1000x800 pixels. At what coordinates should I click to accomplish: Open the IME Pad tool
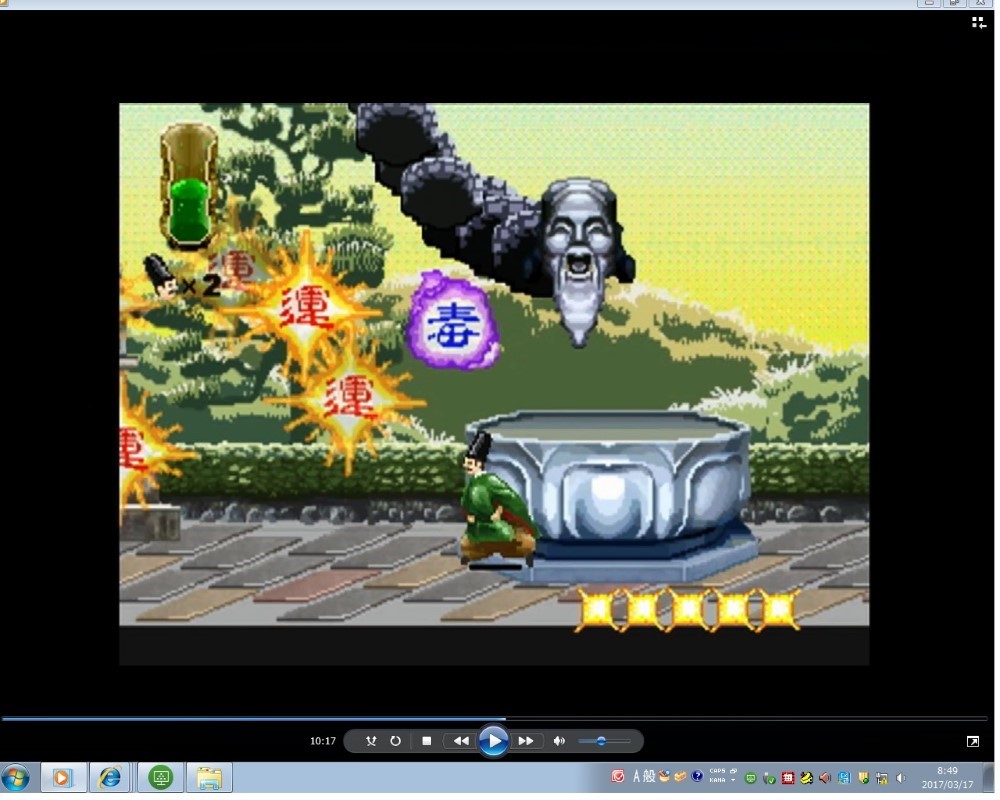pos(665,776)
